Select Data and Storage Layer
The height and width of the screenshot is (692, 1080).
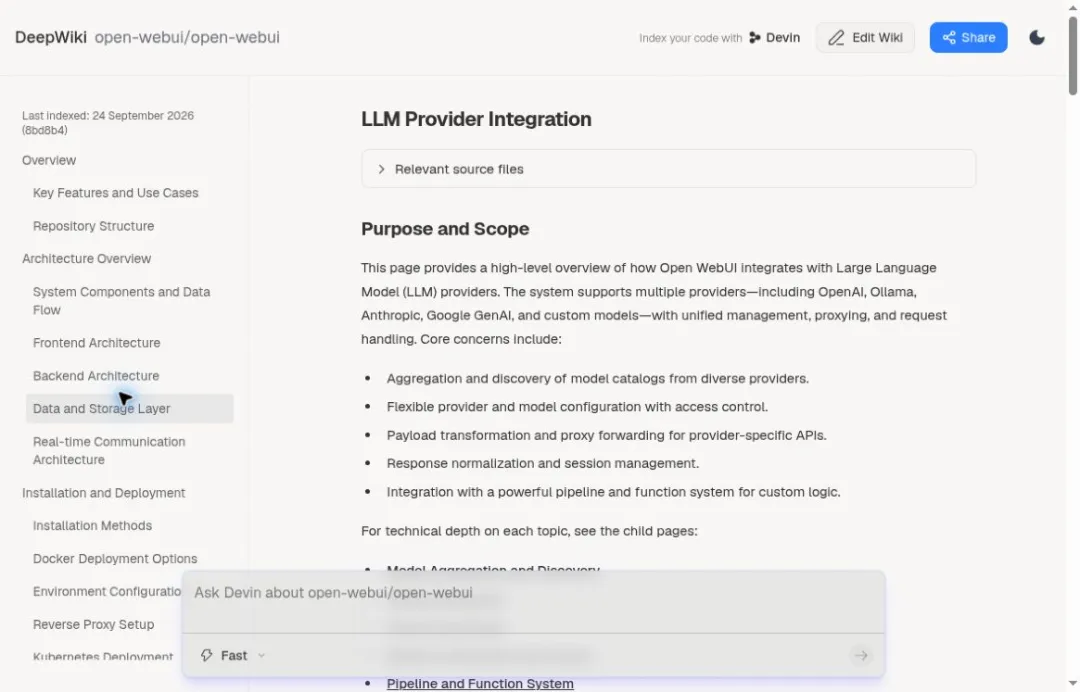pos(129,408)
